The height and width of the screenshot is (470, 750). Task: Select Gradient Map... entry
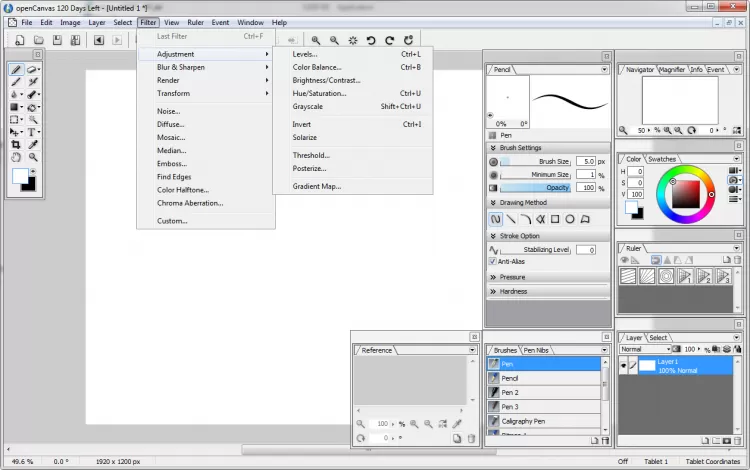pos(353,186)
